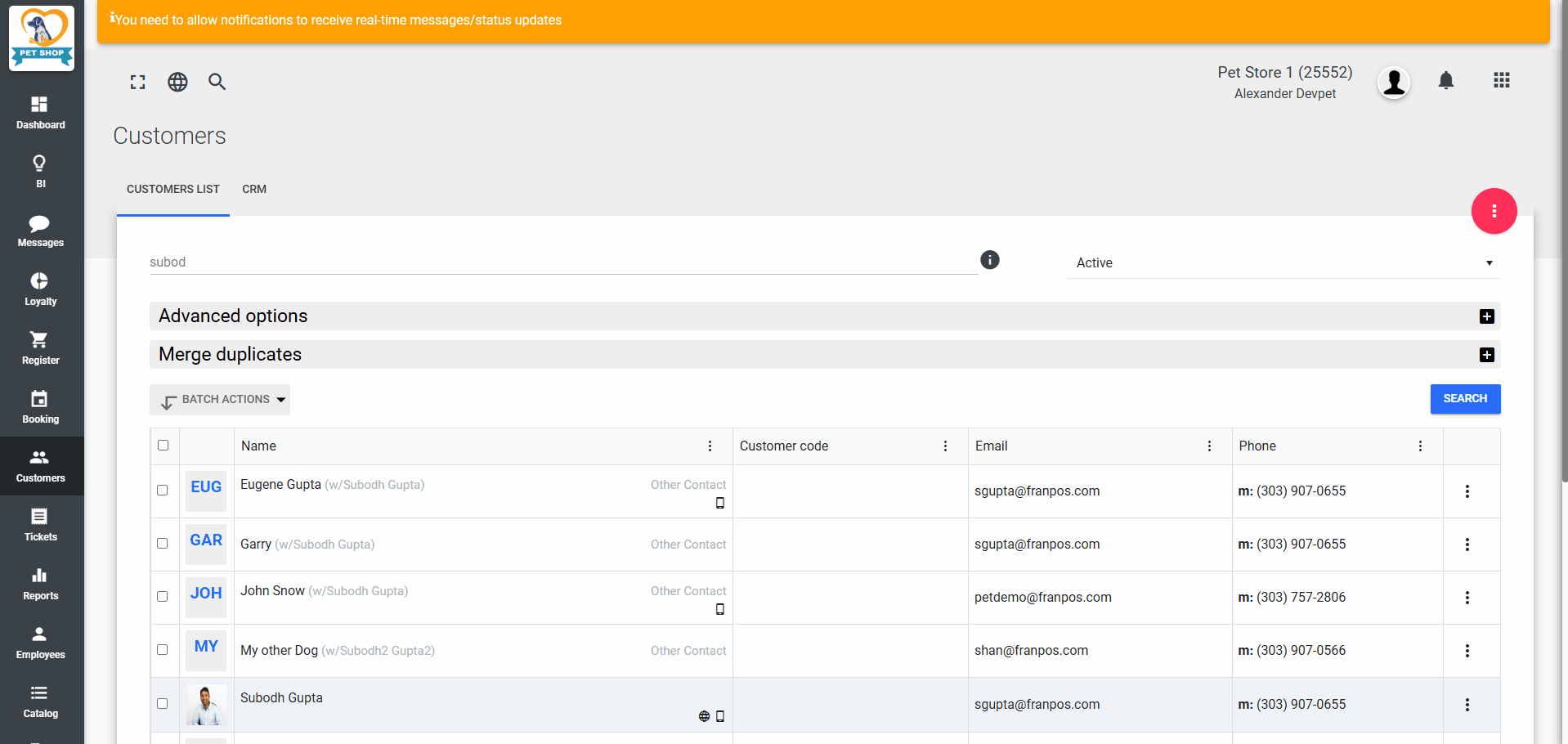
Task: Open Messages in the sidebar
Action: [41, 231]
